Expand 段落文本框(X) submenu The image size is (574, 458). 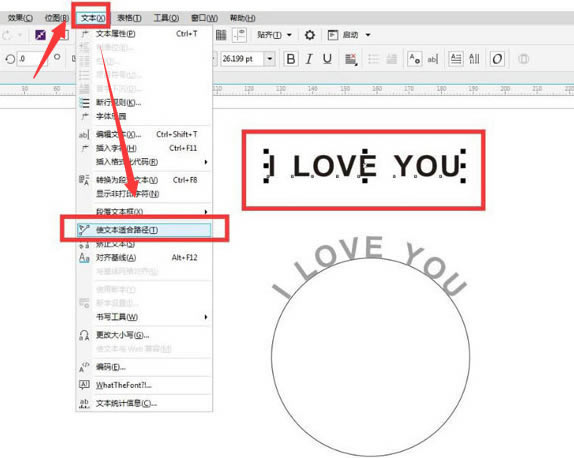coord(144,212)
